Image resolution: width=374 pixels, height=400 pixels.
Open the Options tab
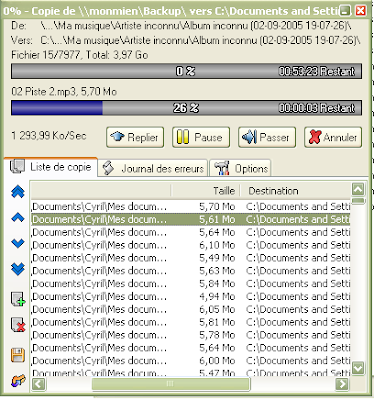coord(240,168)
